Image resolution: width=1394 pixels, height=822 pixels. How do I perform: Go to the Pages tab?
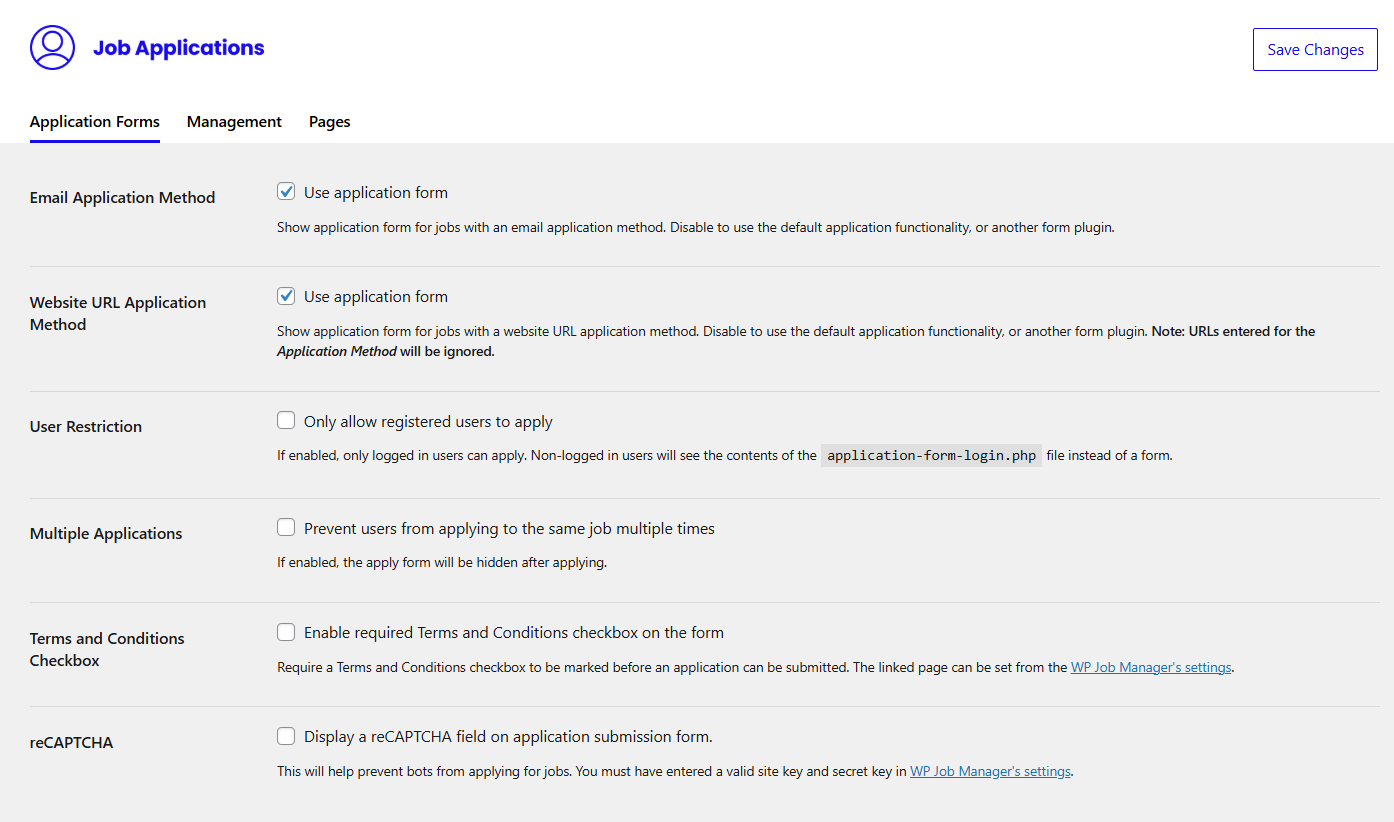point(329,122)
